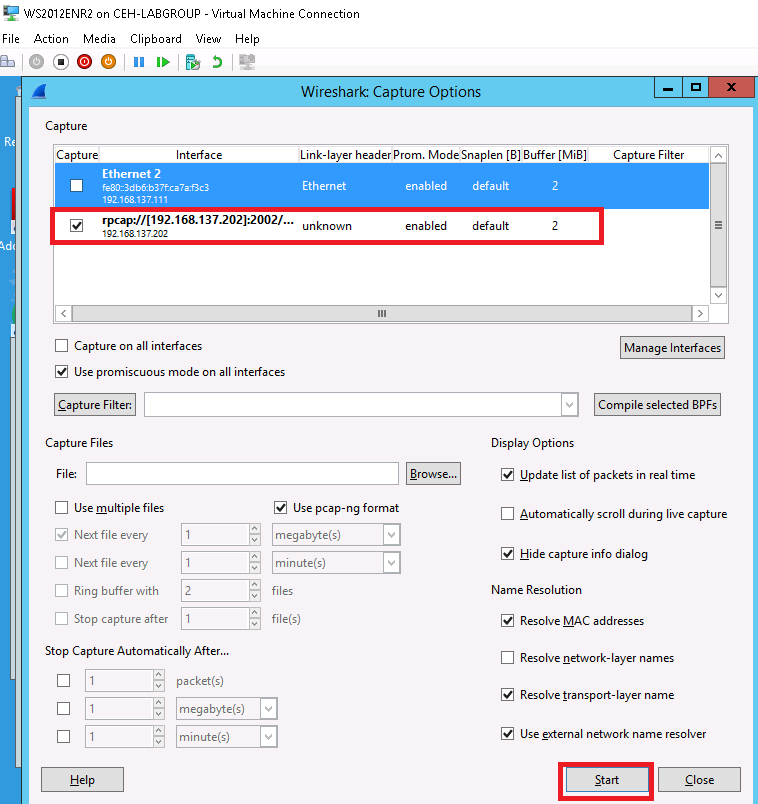
Task: Enable Use multiple files
Action: [x=62, y=508]
